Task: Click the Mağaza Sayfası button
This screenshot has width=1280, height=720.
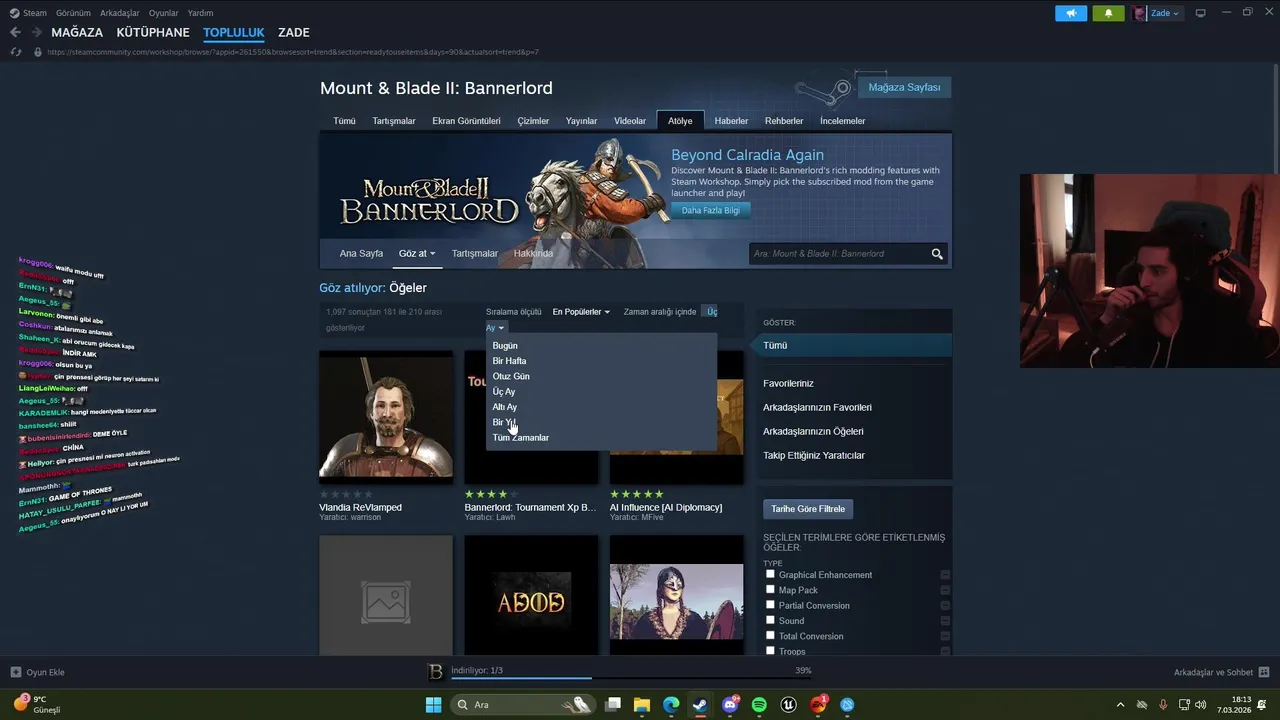Action: tap(904, 88)
